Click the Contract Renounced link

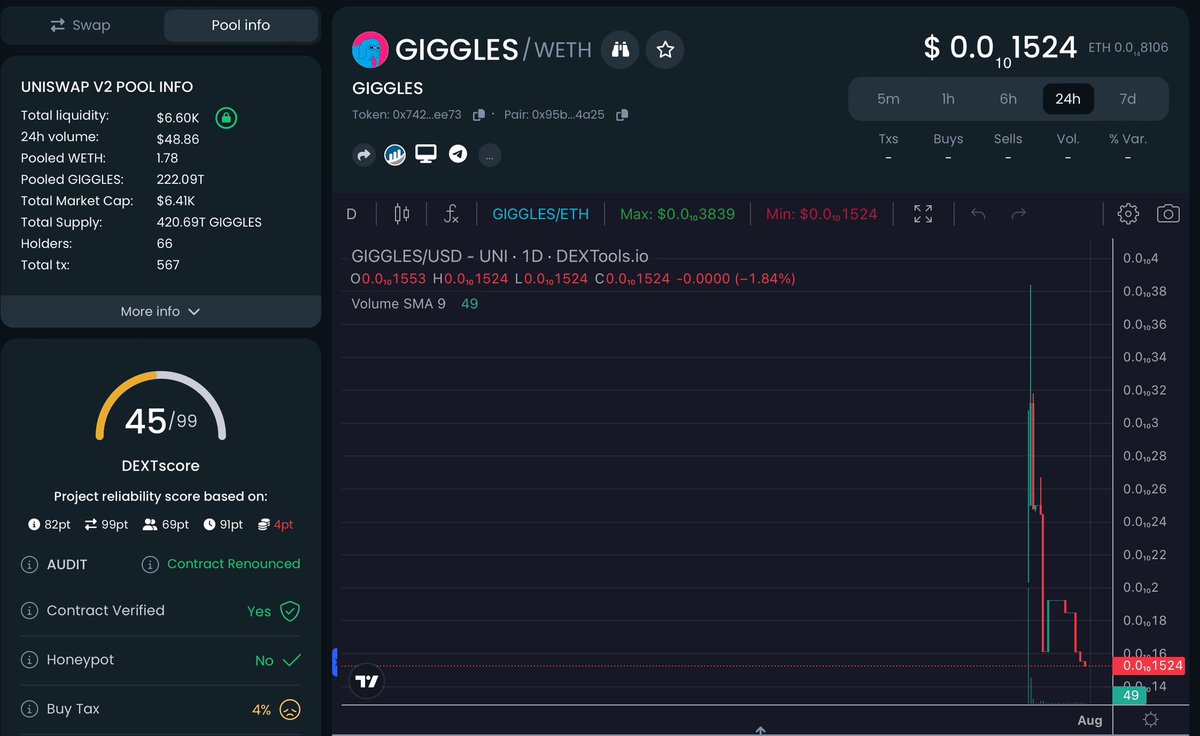pyautogui.click(x=233, y=564)
